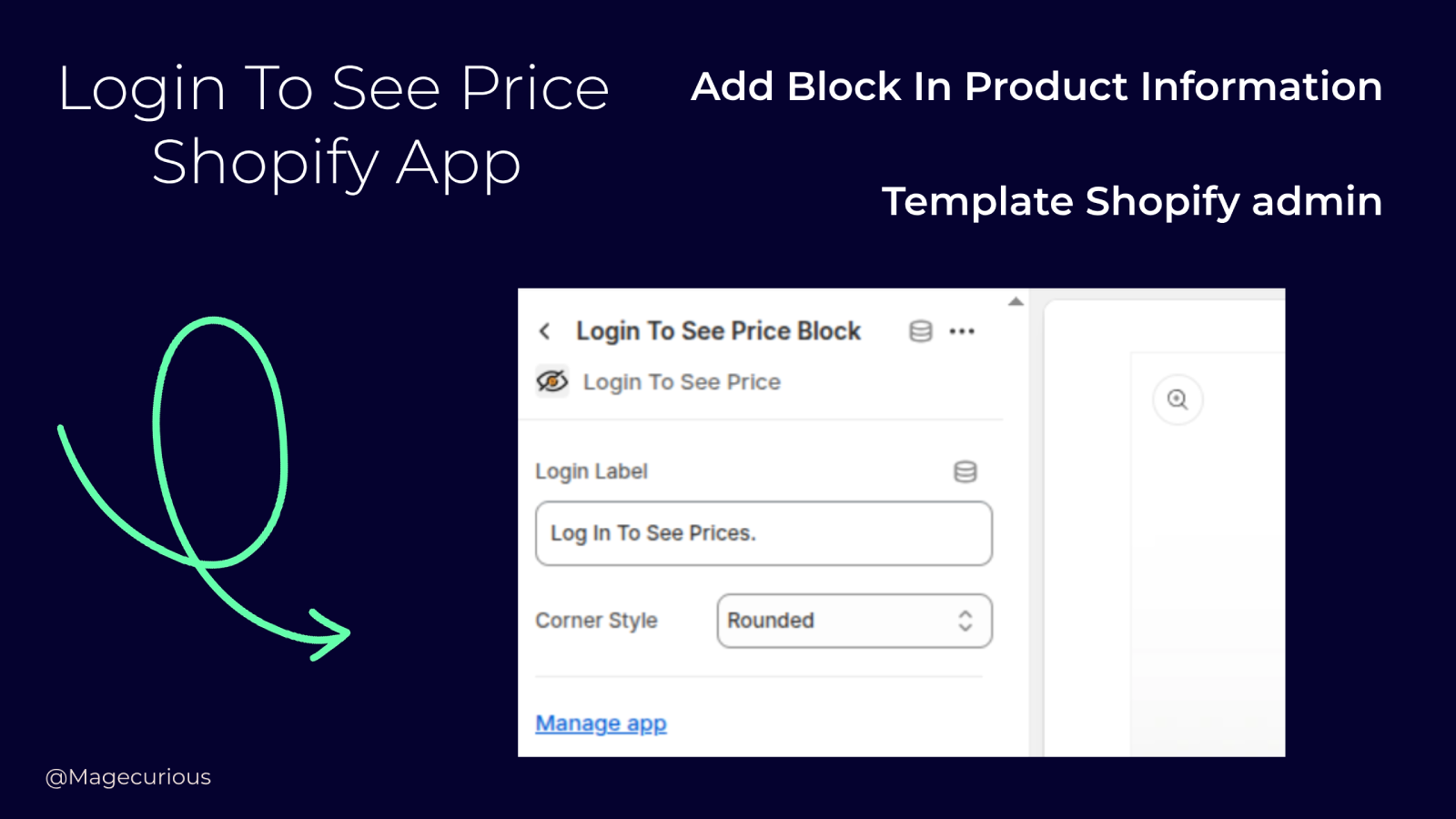Zoom in with the magnifier icon

[1178, 399]
